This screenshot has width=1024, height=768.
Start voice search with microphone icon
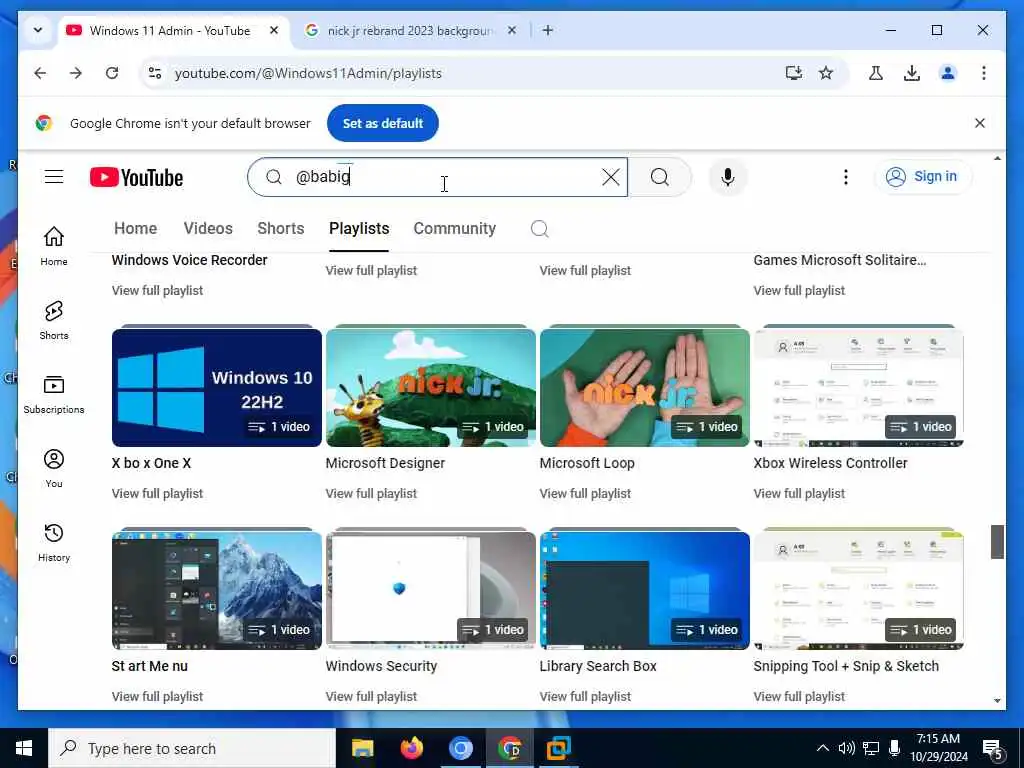(x=728, y=177)
